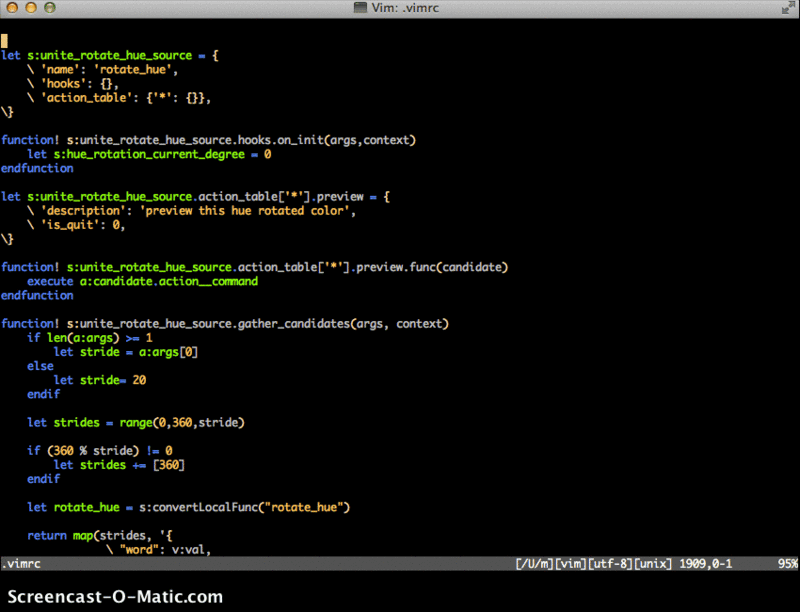Click 's:hue_rotation_current_degree' variable
Image resolution: width=800 pixels, height=612 pixels.
click(x=149, y=155)
